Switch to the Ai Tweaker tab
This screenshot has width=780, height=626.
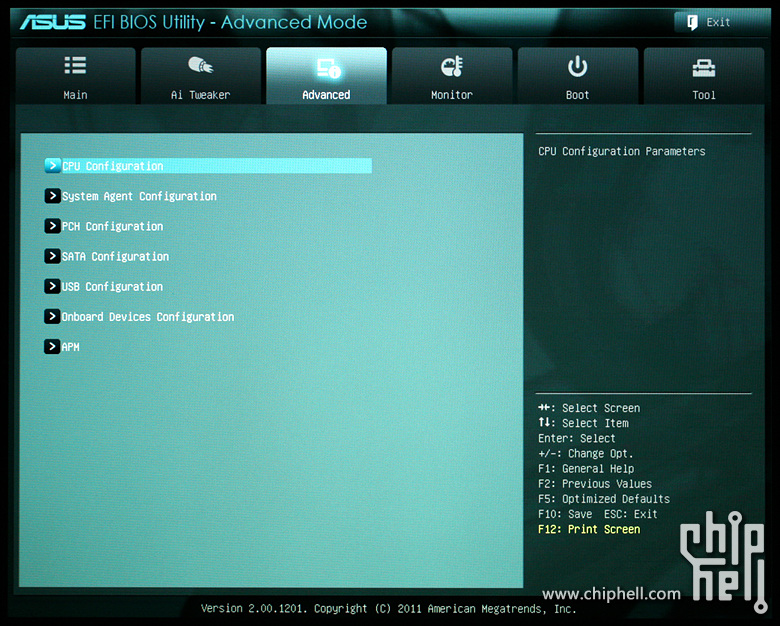point(201,76)
